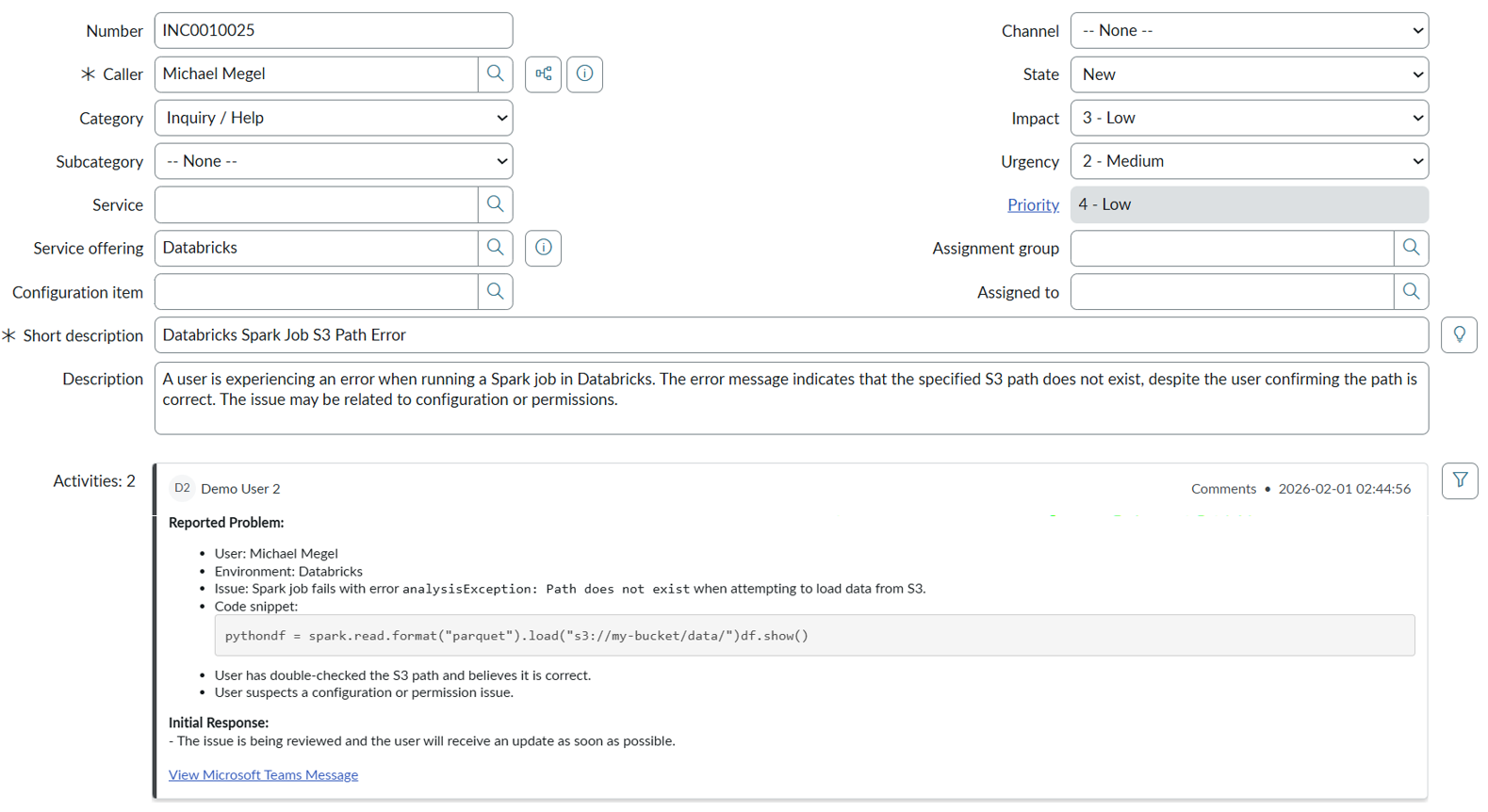Preview Caller record info icon
This screenshot has height=812, width=1488.
coord(585,73)
